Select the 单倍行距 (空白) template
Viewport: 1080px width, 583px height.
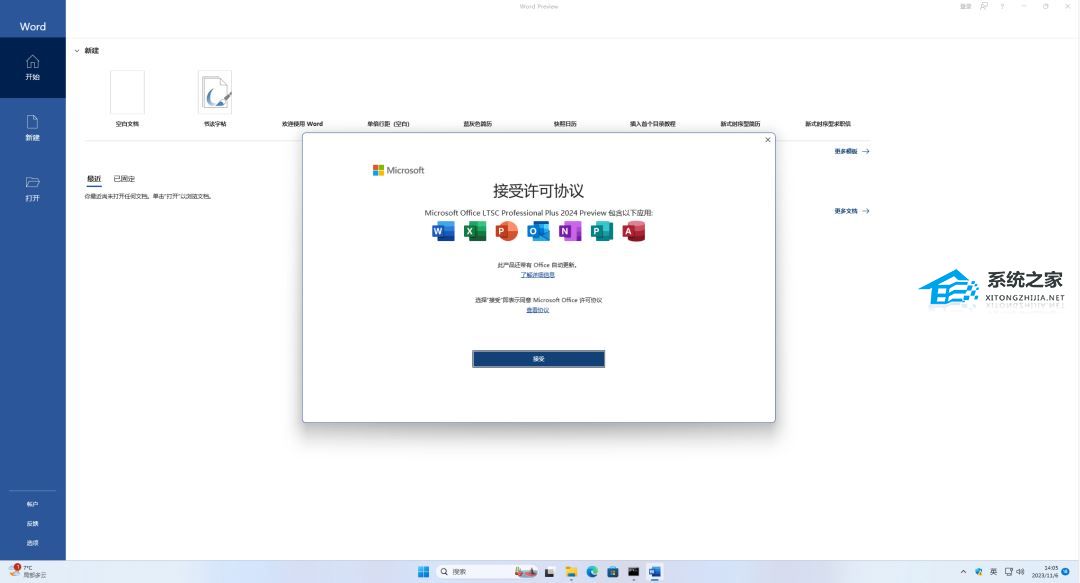click(x=388, y=124)
